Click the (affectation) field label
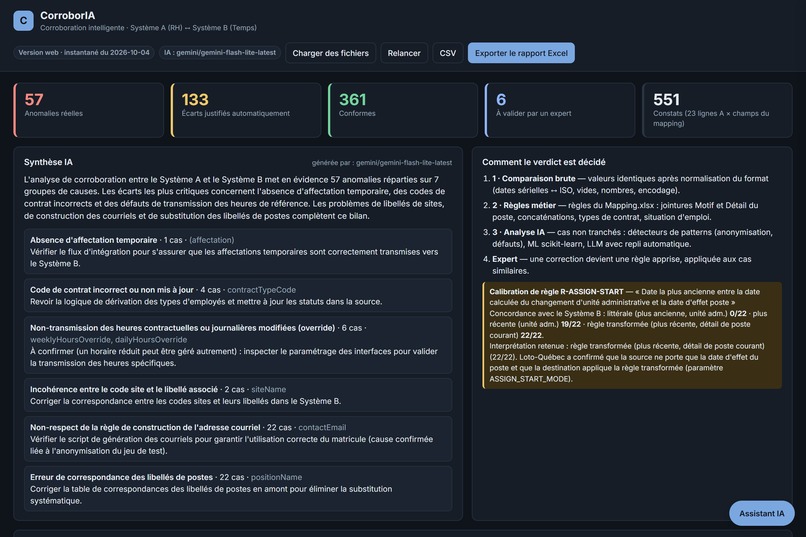806x537 pixels. [212, 240]
